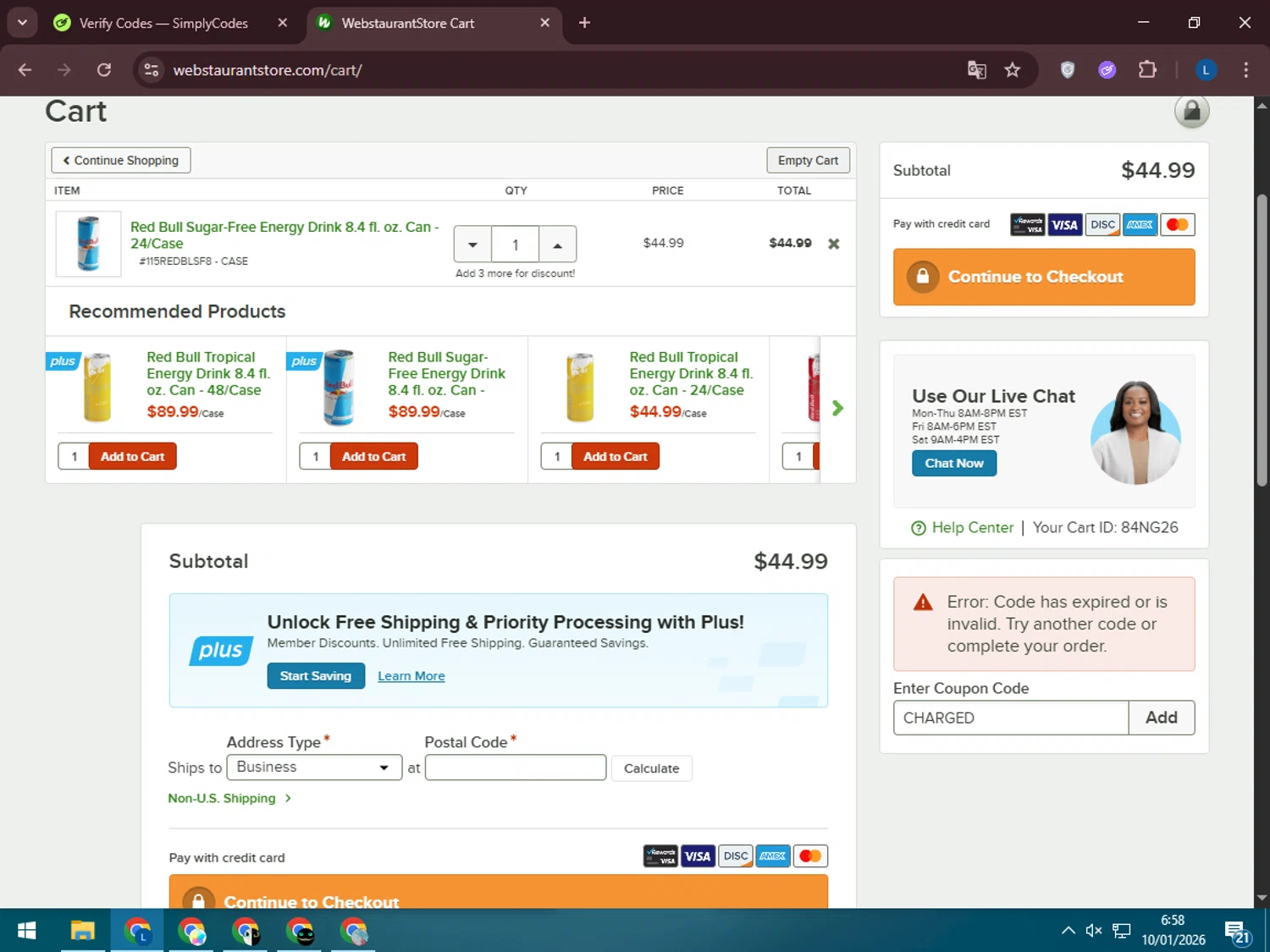Click the cart item quantity field

tap(515, 245)
